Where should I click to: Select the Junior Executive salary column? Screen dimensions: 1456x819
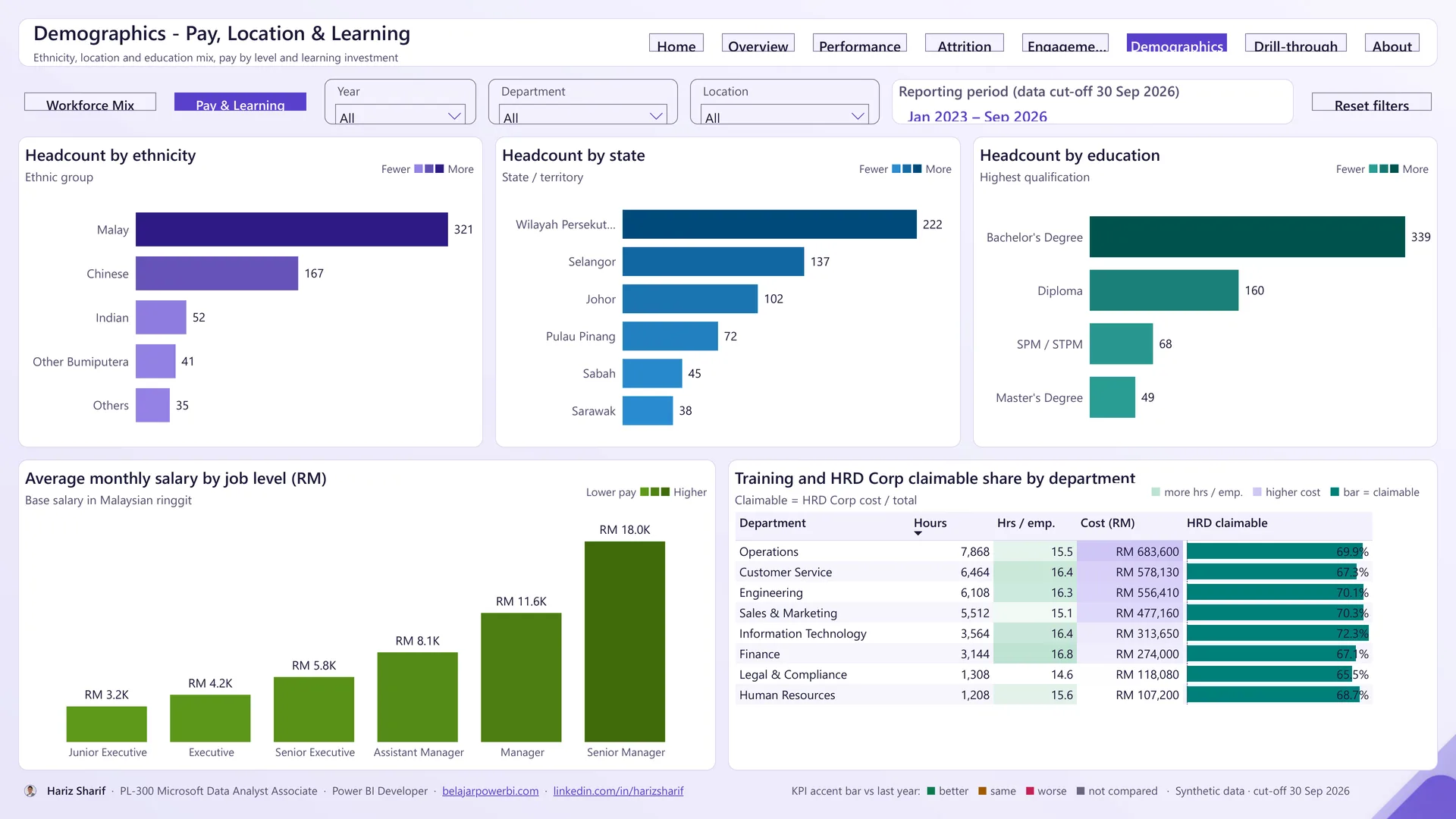click(106, 724)
